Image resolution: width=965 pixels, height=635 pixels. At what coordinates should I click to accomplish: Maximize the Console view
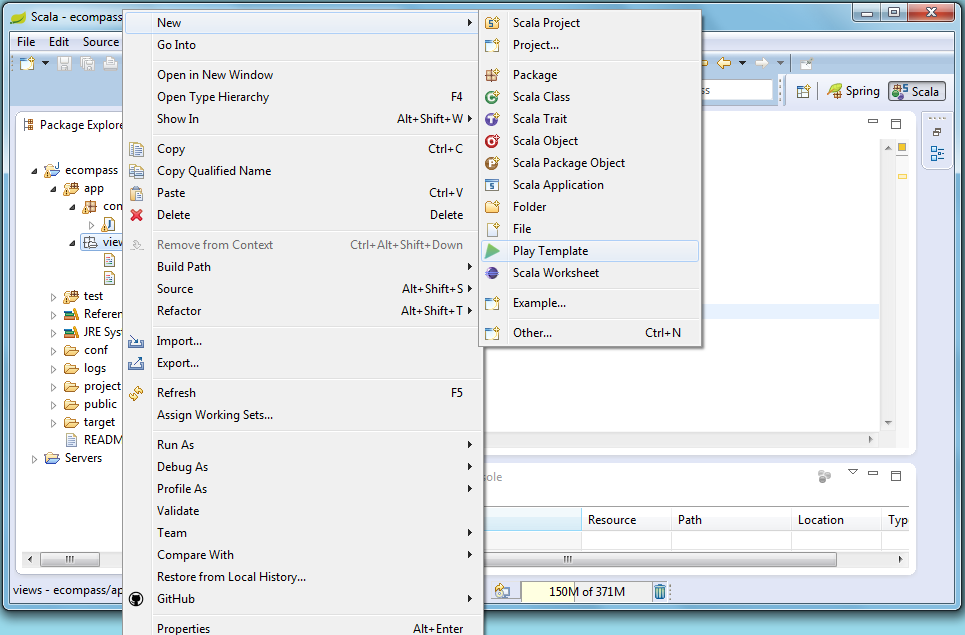point(896,476)
